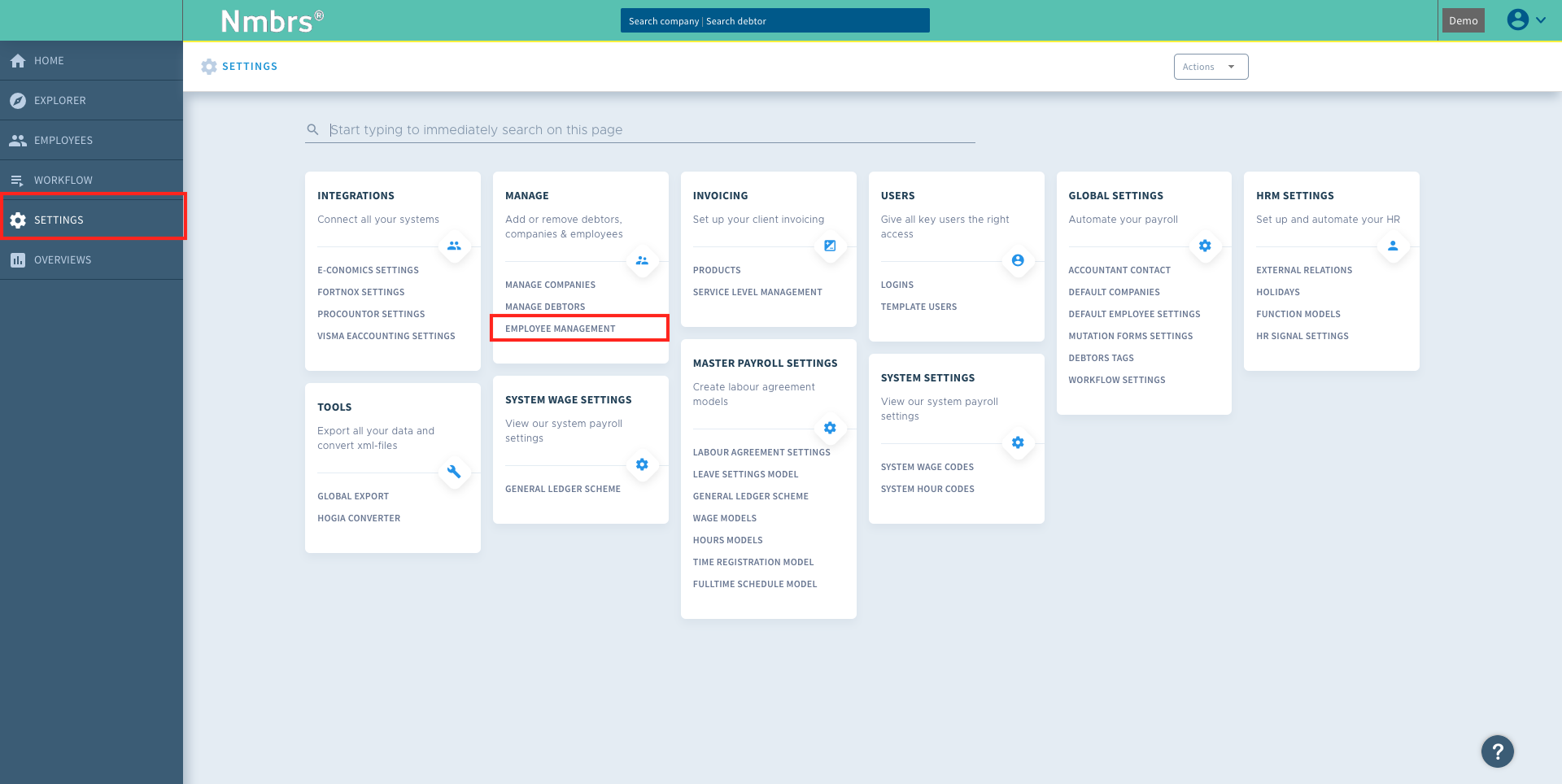1562x784 pixels.
Task: Click the Invoicing card icon
Action: (x=830, y=246)
